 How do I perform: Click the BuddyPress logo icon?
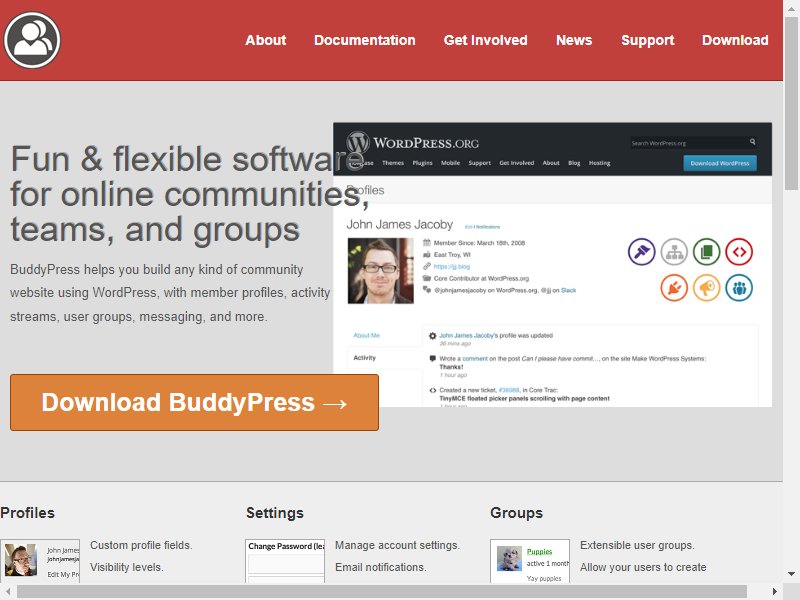pos(32,40)
